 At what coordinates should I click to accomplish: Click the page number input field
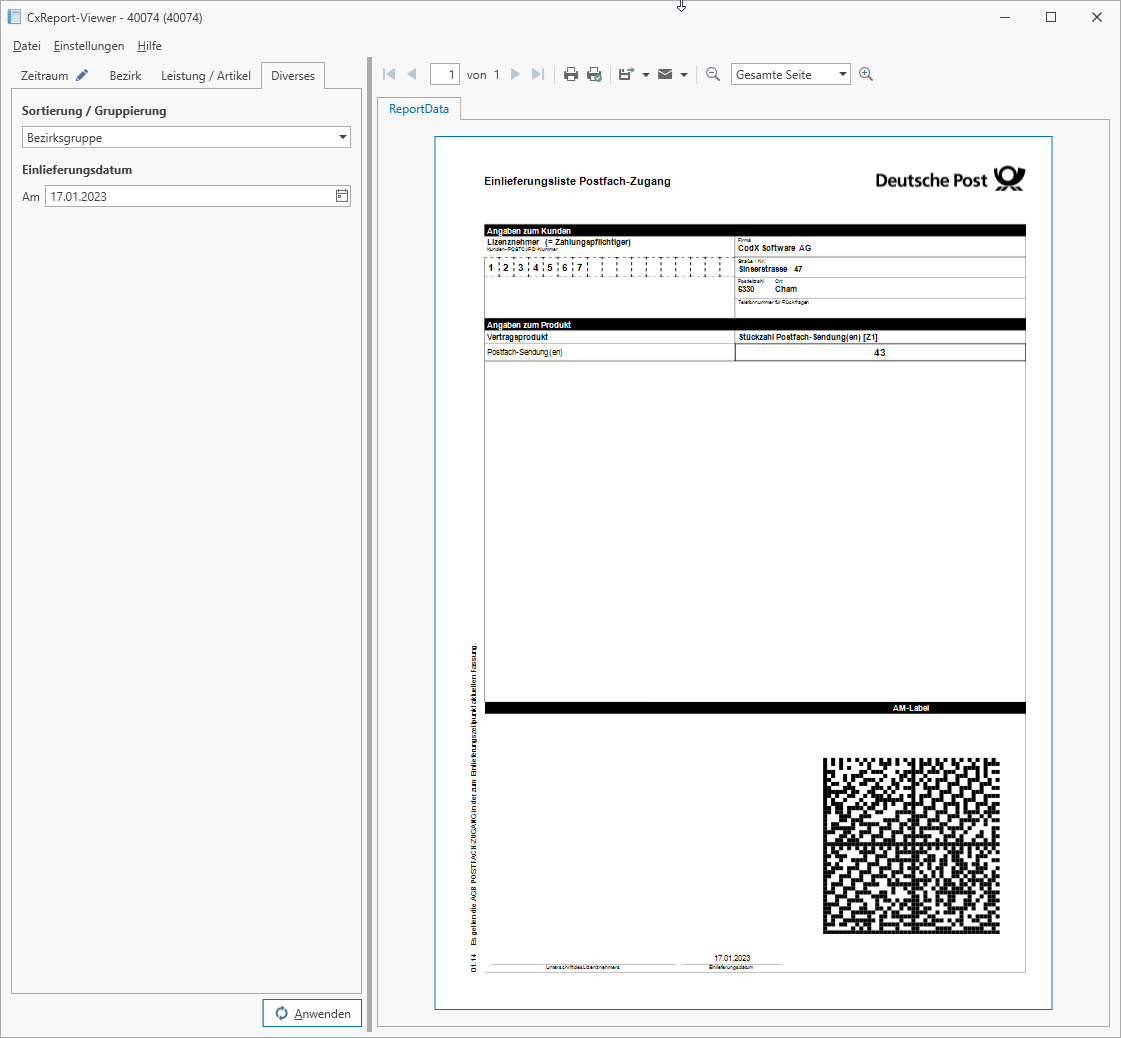[x=445, y=74]
